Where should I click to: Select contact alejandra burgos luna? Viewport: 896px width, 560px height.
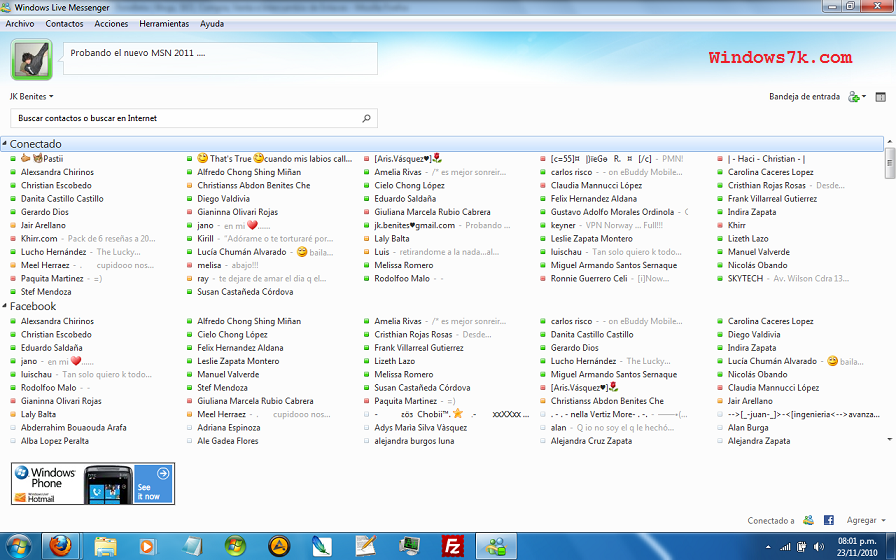[414, 441]
